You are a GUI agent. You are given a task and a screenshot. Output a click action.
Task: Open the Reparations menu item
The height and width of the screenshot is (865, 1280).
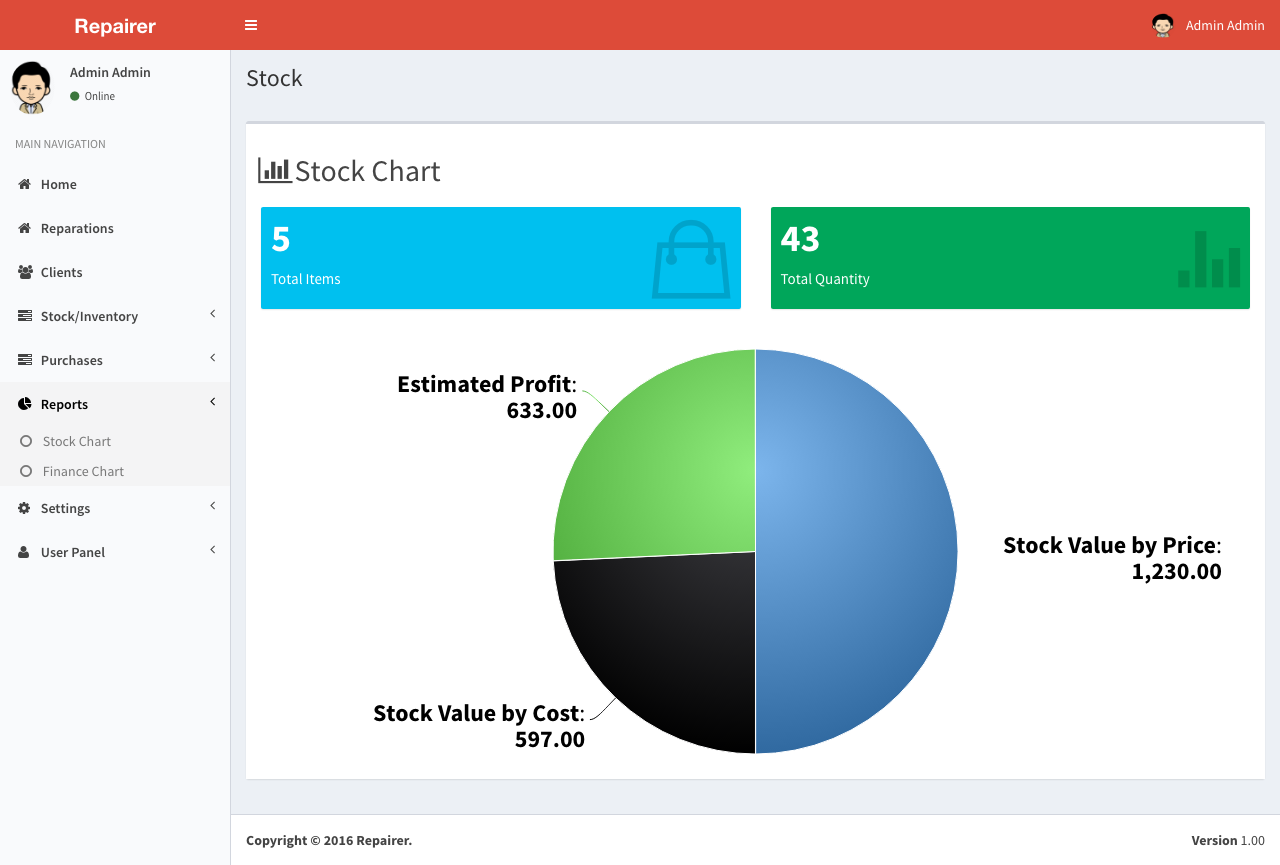coord(77,229)
